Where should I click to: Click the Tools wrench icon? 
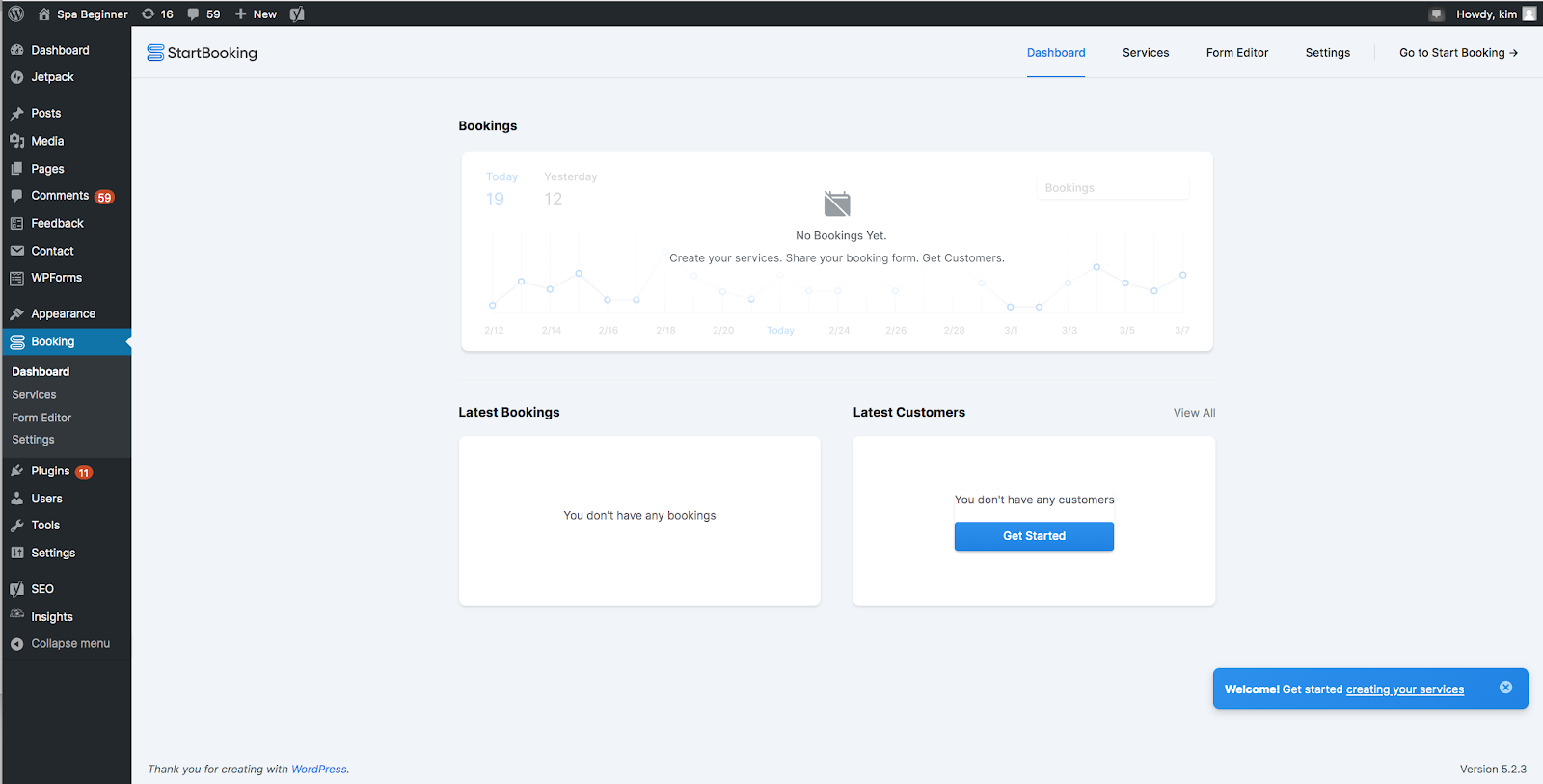point(17,526)
